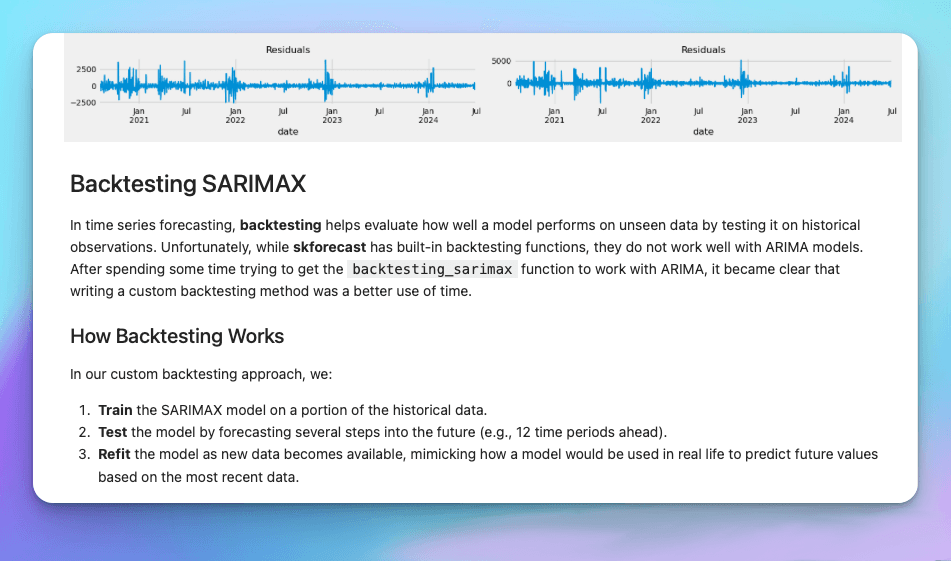Click the Jan 2024 tick on right chart
Viewport: 951px width, 561px height.
[843, 115]
